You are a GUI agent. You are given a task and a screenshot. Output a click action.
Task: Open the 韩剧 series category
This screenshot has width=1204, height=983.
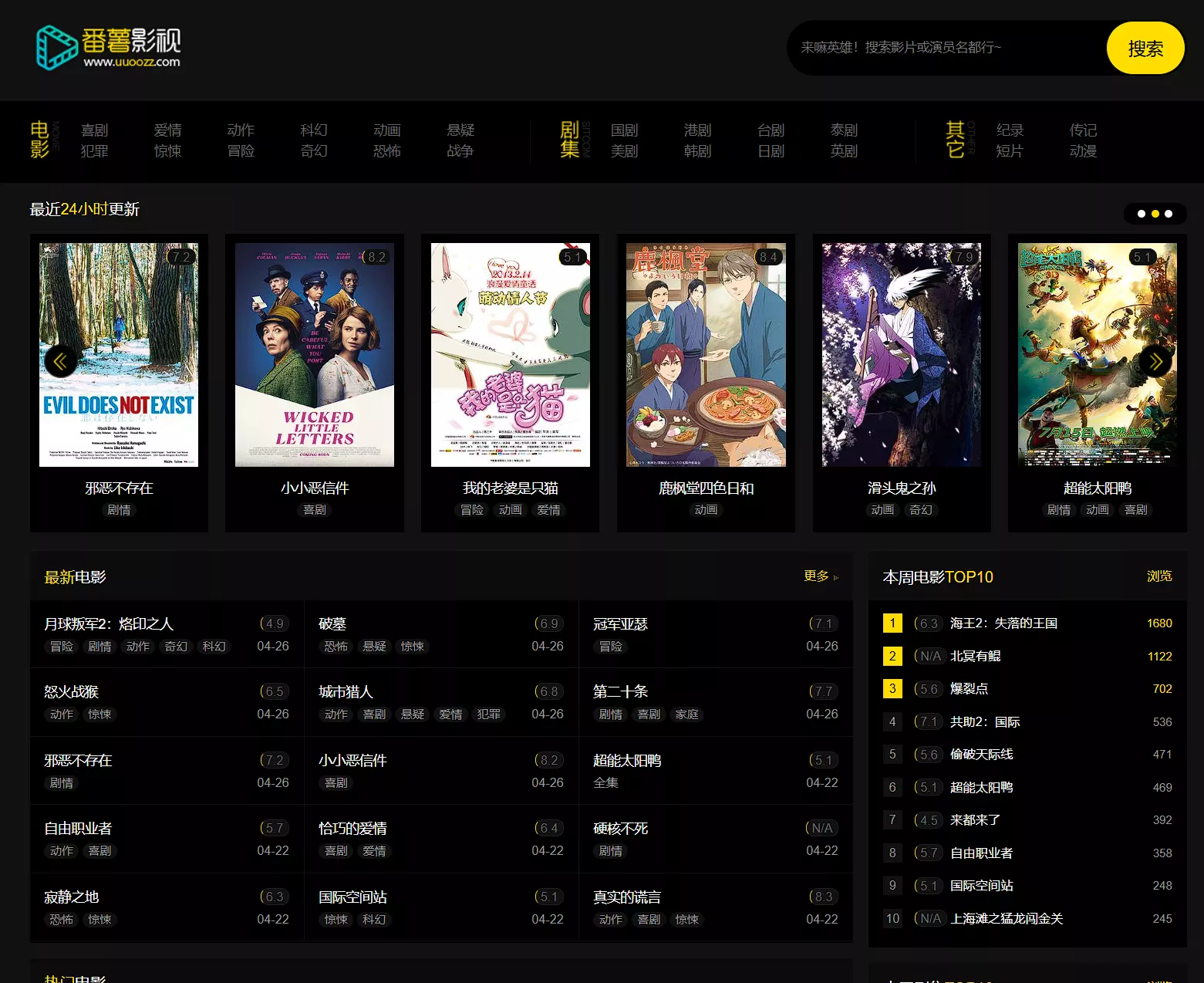(697, 151)
